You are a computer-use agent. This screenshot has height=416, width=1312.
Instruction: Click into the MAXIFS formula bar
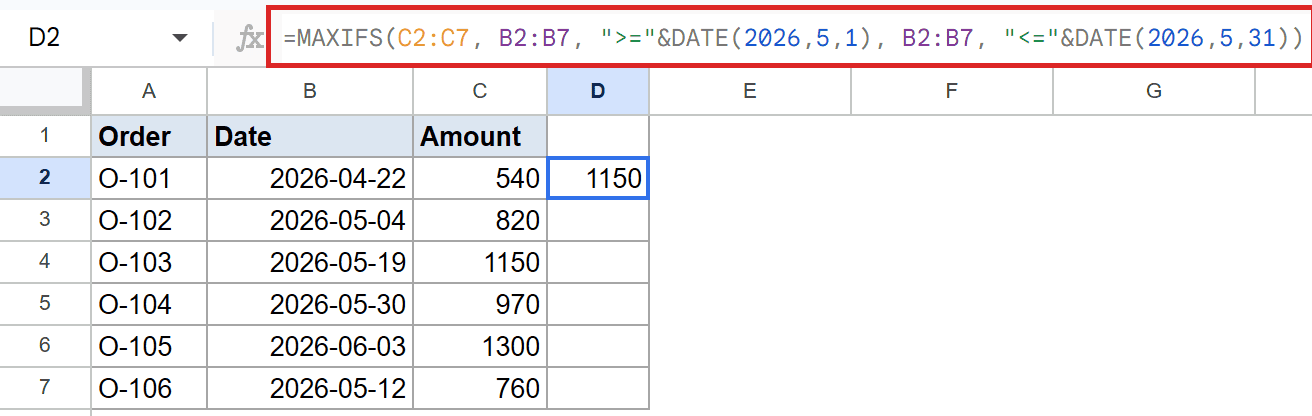[x=789, y=38]
